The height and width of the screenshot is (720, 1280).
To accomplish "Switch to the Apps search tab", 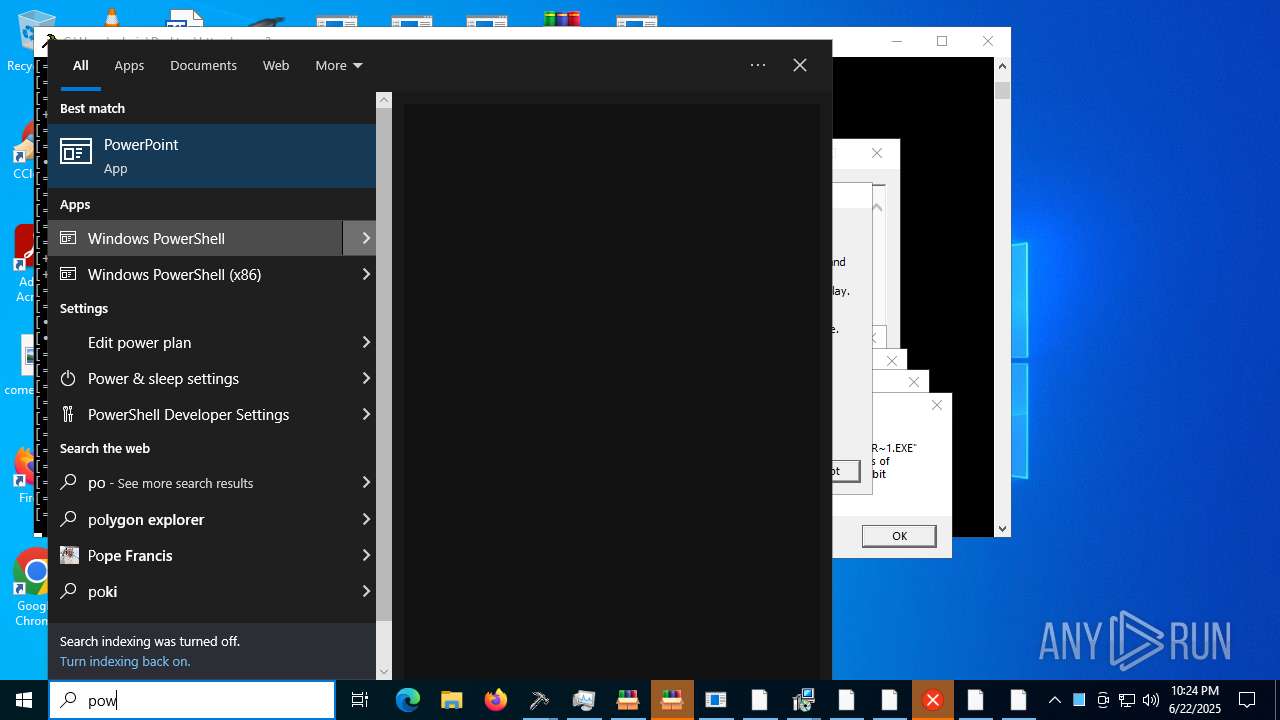I will pyautogui.click(x=129, y=65).
